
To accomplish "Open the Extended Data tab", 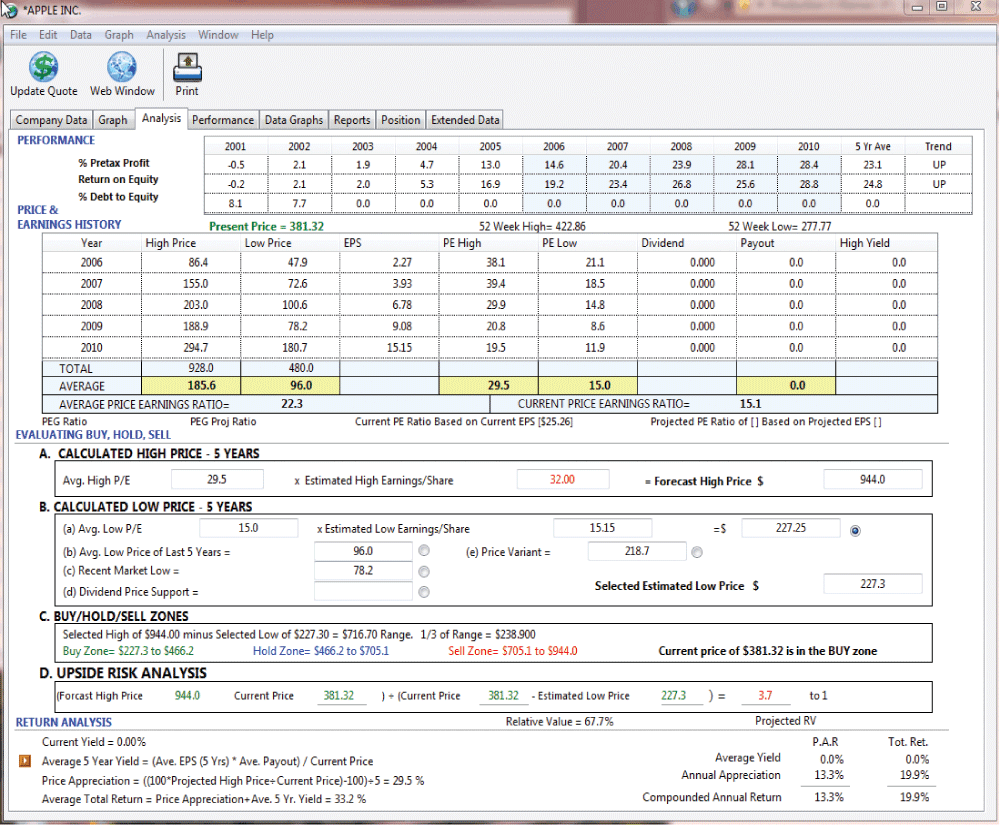I will click(465, 120).
